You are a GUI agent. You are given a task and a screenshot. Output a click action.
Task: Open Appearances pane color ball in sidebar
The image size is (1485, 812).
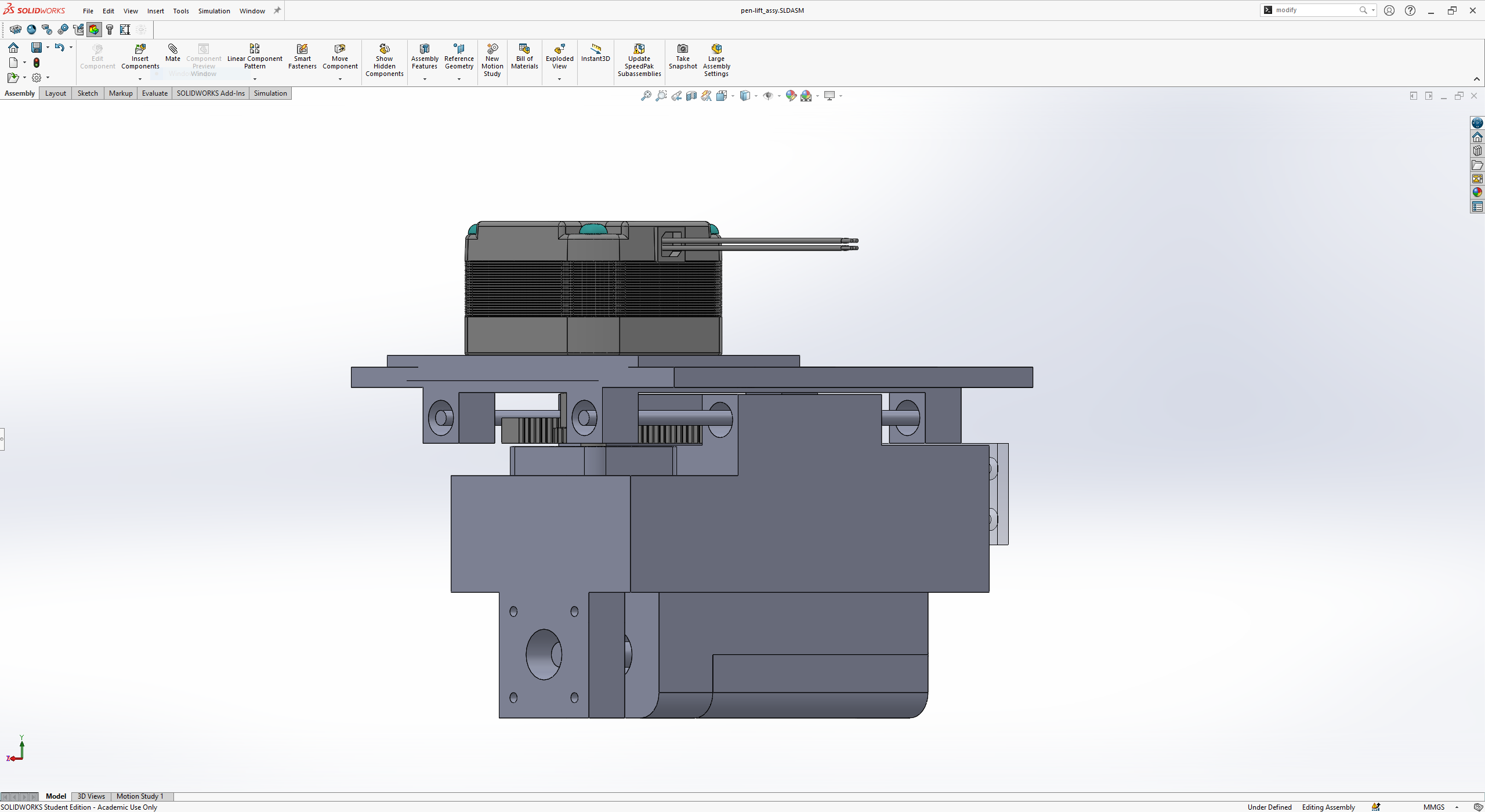(1477, 193)
